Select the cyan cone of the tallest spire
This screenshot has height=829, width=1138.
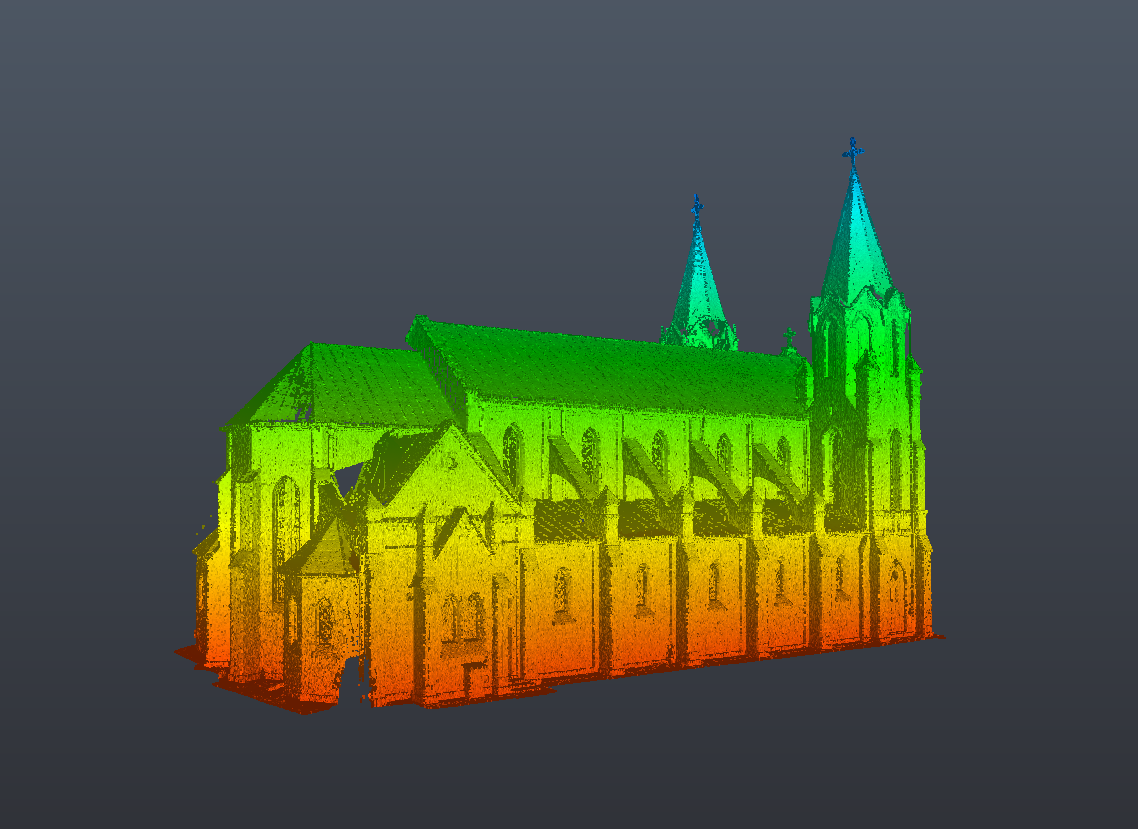855,240
